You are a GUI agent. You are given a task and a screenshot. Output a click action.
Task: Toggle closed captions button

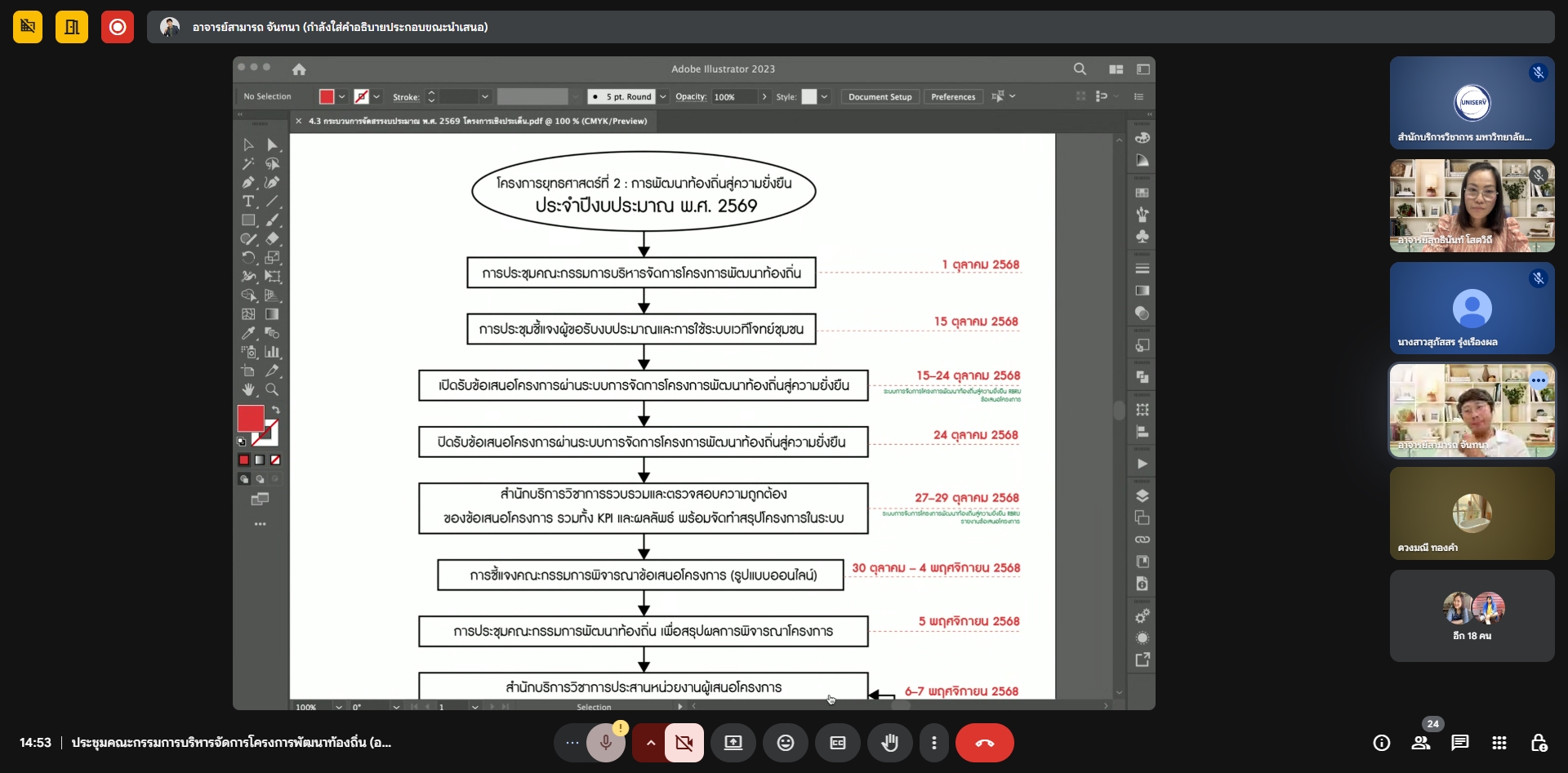pyautogui.click(x=838, y=743)
